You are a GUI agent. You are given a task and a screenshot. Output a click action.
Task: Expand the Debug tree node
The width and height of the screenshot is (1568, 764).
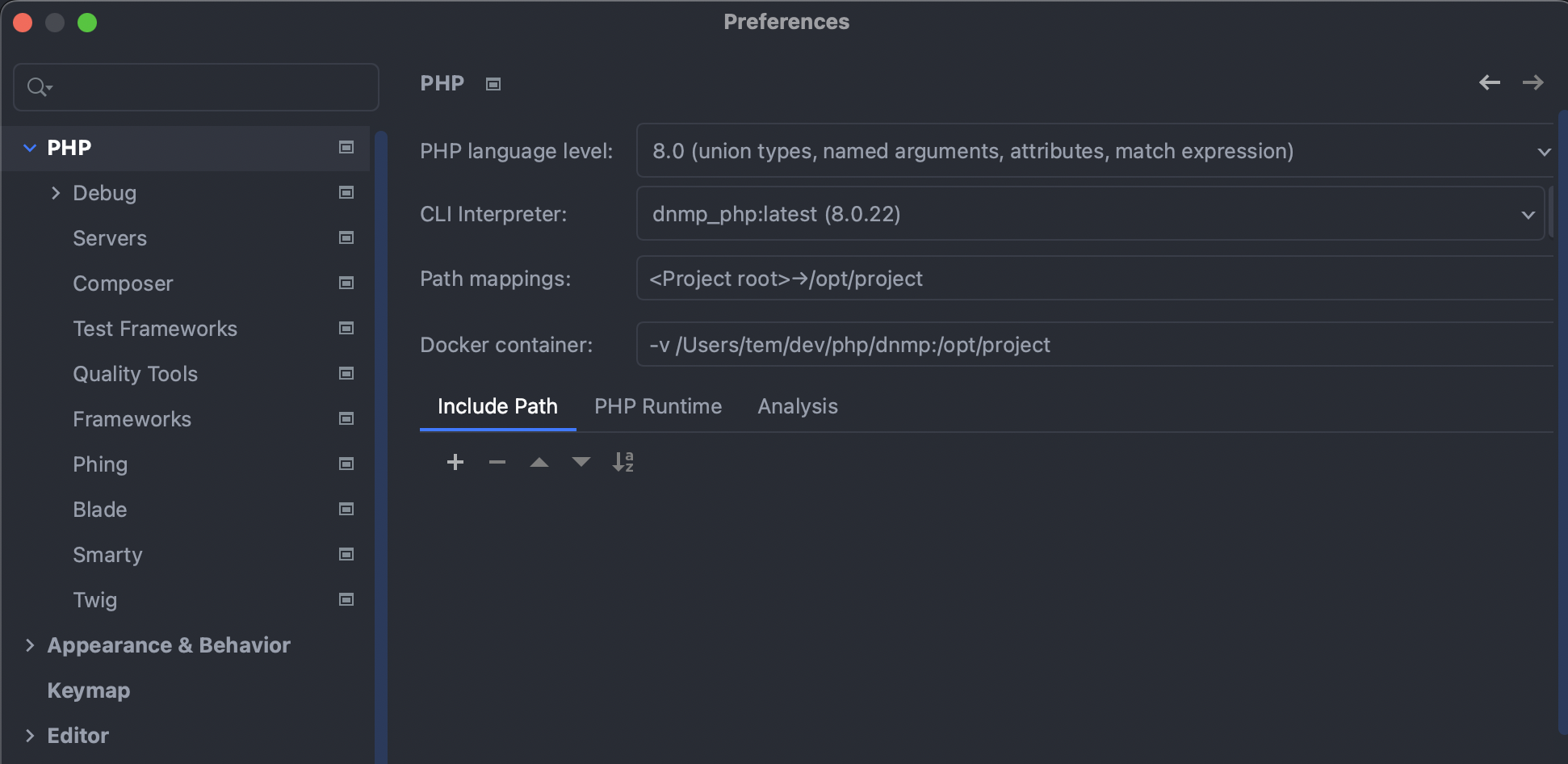coord(56,193)
